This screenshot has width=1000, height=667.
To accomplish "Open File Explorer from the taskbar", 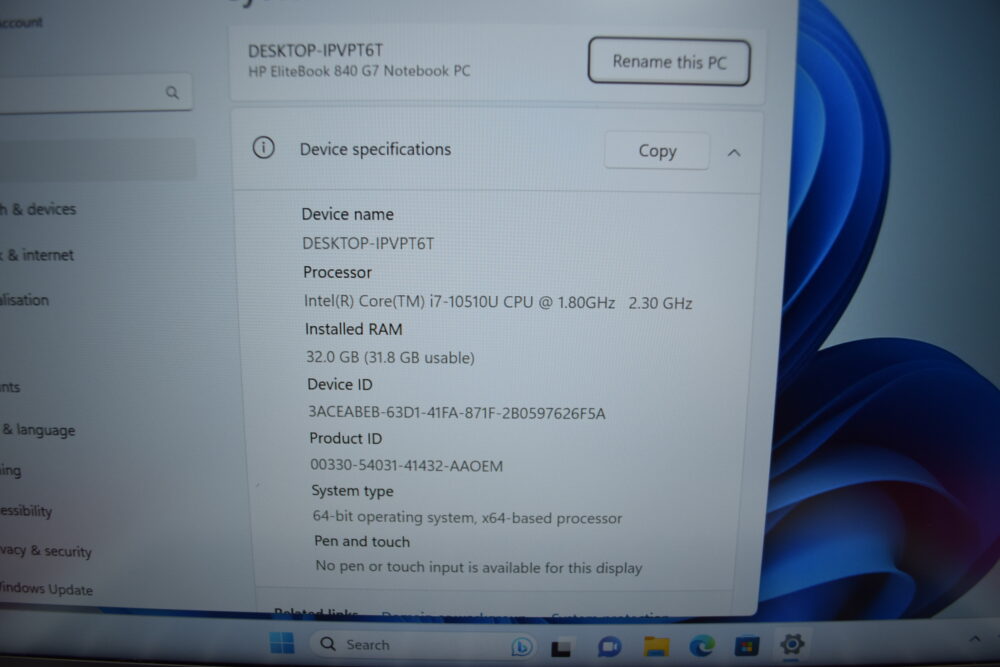I will (x=656, y=647).
